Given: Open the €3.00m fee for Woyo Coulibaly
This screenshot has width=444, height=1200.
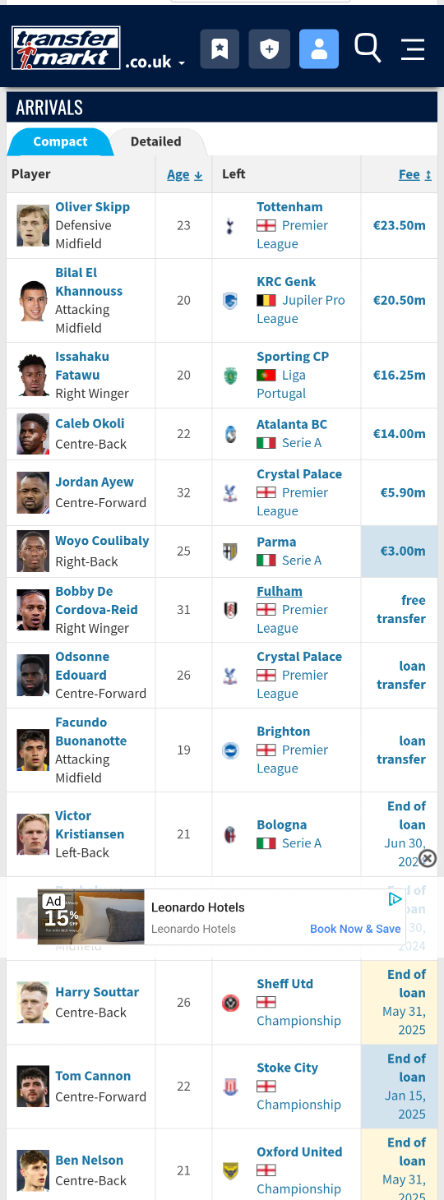Looking at the screenshot, I should click(399, 552).
